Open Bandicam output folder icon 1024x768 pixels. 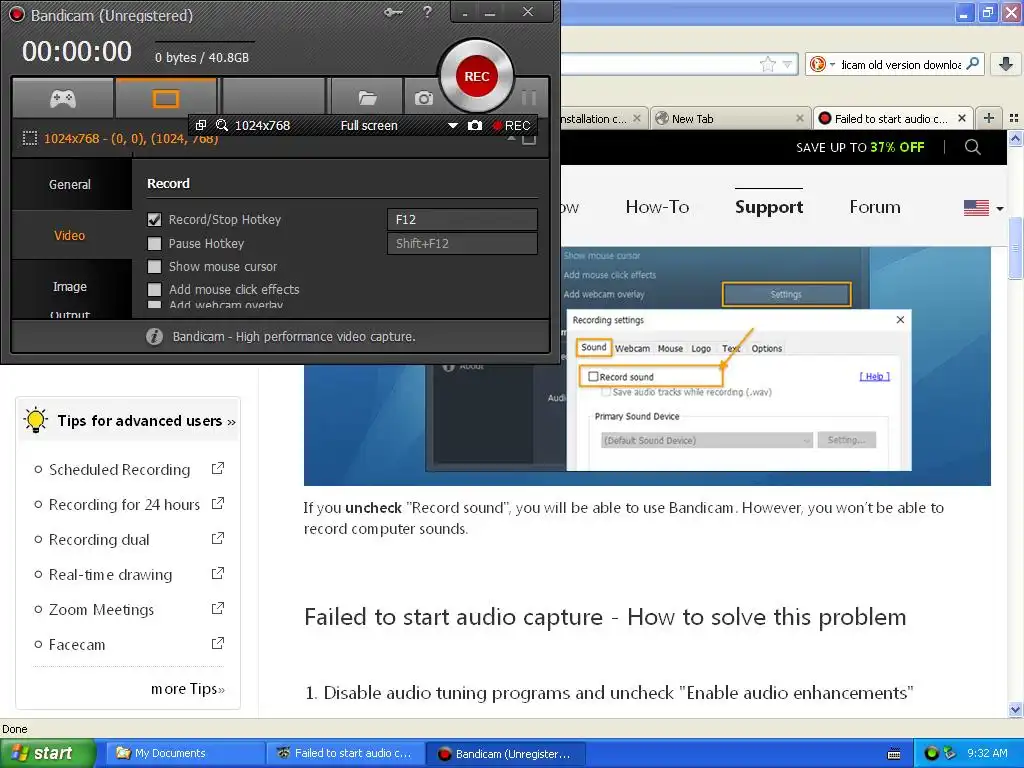click(x=368, y=99)
